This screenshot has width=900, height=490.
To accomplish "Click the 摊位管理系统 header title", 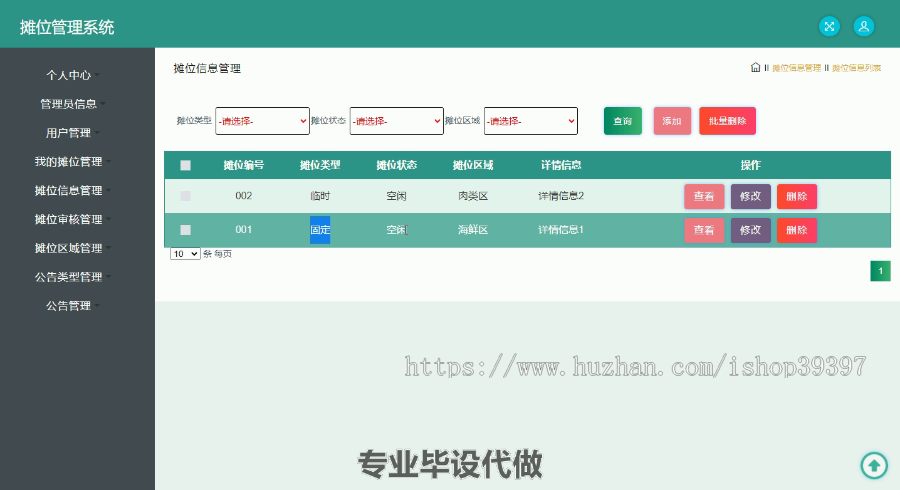I will (67, 27).
